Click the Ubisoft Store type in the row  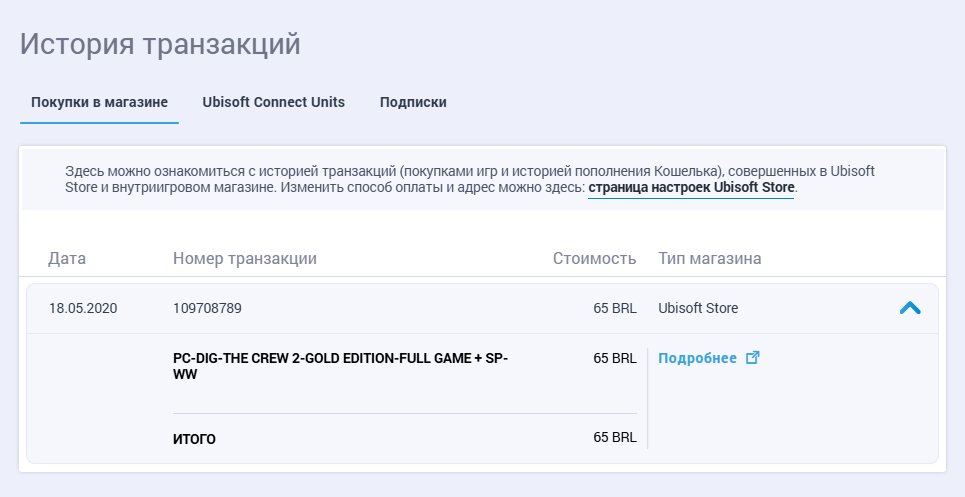tap(698, 308)
